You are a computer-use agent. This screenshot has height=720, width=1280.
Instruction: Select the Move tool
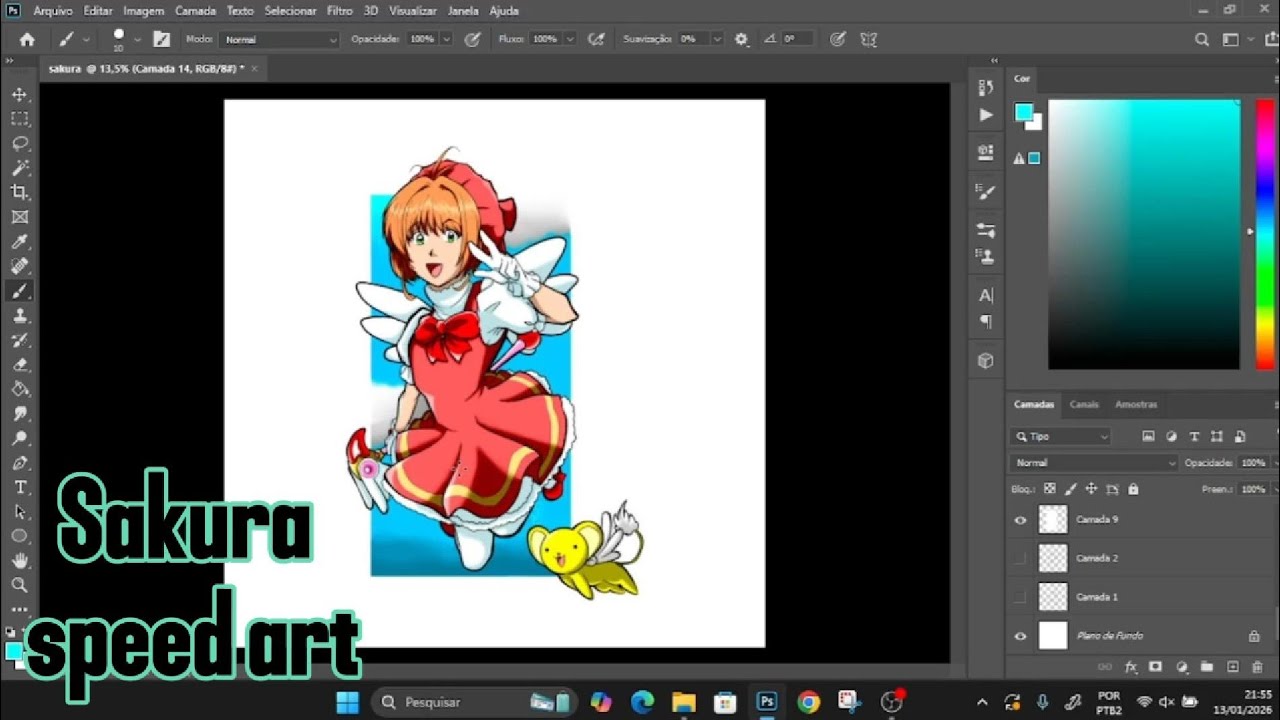[19, 94]
